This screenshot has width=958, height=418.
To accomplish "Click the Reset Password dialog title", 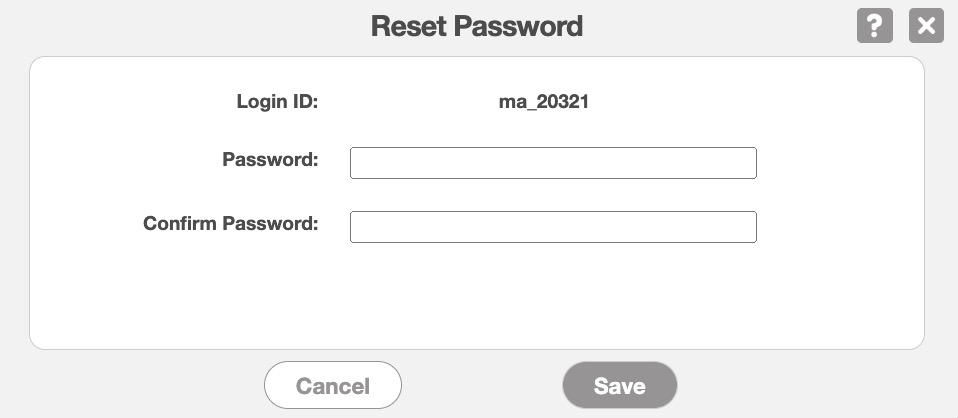I will pos(476,26).
